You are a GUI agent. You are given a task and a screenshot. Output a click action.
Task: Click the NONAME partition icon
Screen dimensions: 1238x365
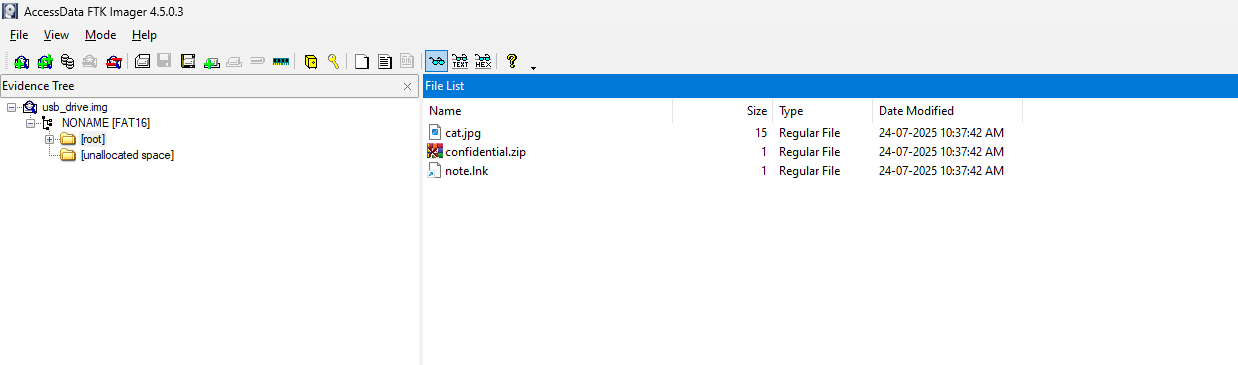pos(48,123)
